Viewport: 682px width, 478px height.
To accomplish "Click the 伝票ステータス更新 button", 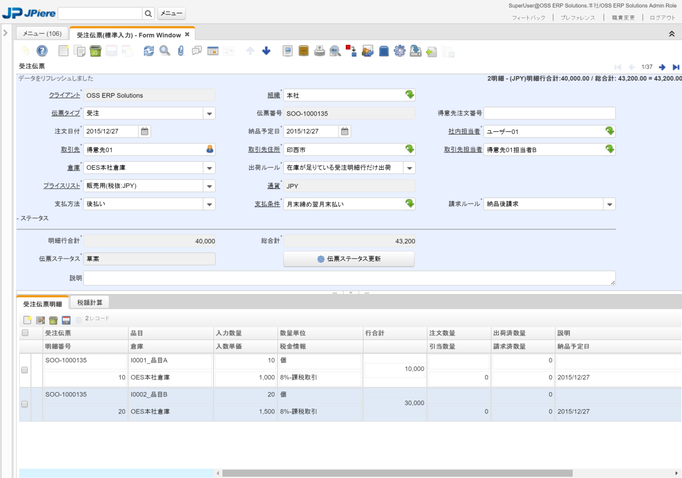I will coord(349,259).
